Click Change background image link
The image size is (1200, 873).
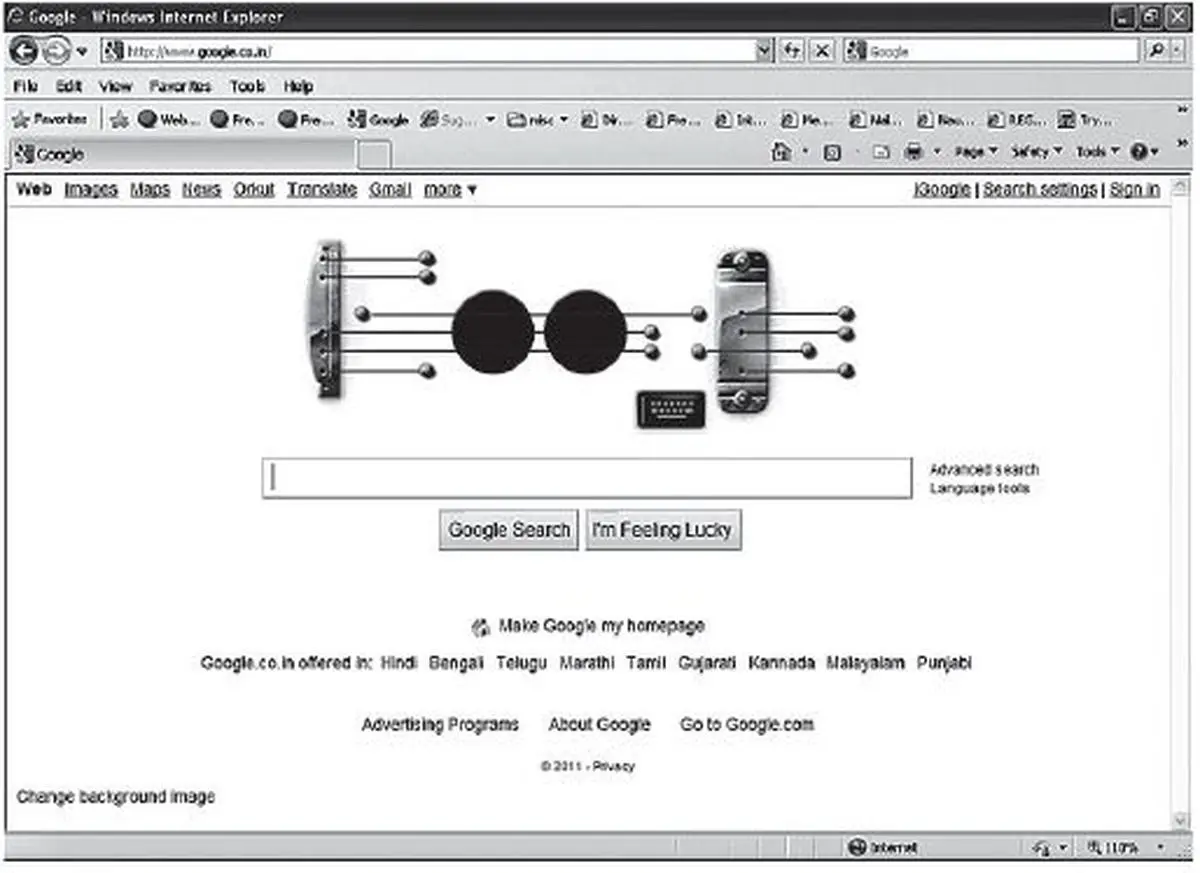click(x=116, y=797)
